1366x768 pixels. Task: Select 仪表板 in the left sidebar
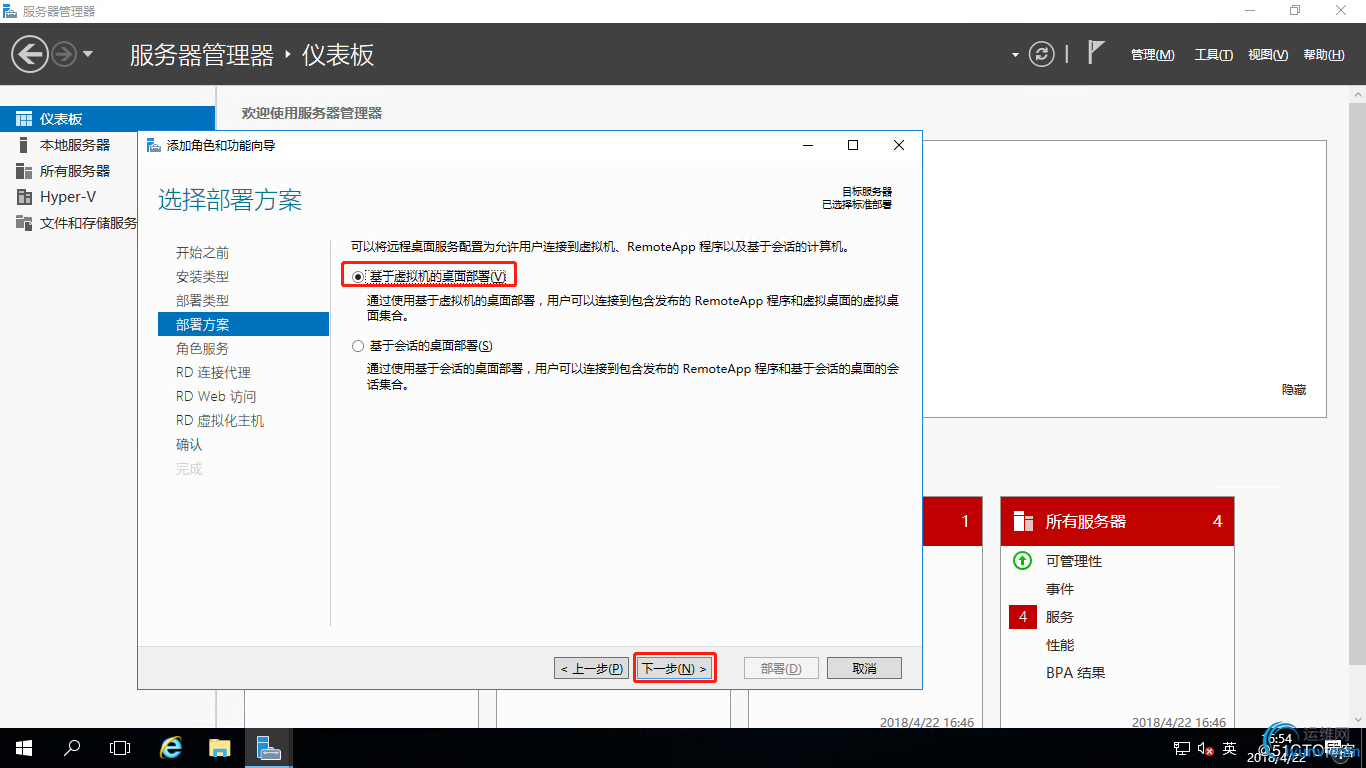107,118
